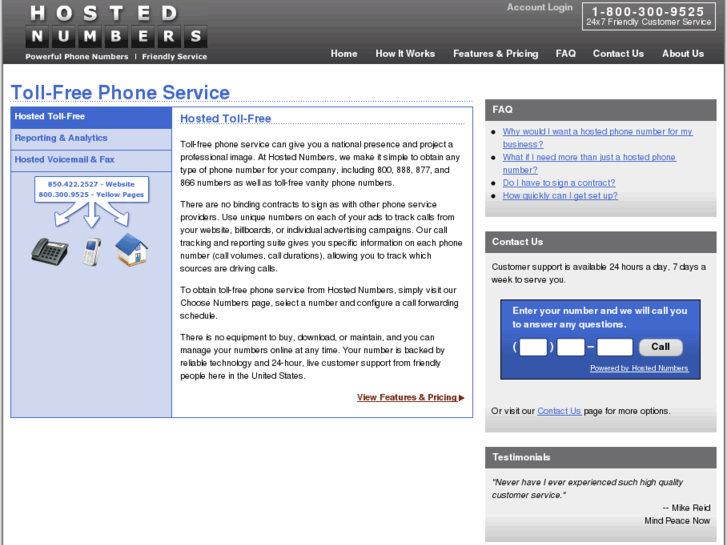Click the Powerful Phone Numbers tagline
The width and height of the screenshot is (727, 545).
[77, 57]
